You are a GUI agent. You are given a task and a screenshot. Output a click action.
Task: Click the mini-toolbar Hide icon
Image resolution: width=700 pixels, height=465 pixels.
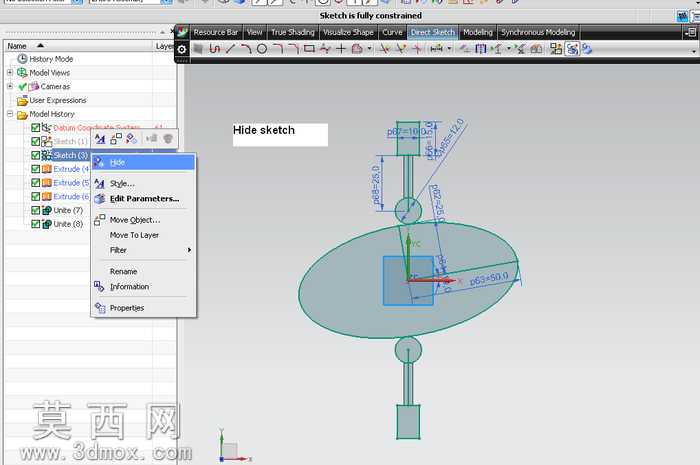pyautogui.click(x=132, y=139)
